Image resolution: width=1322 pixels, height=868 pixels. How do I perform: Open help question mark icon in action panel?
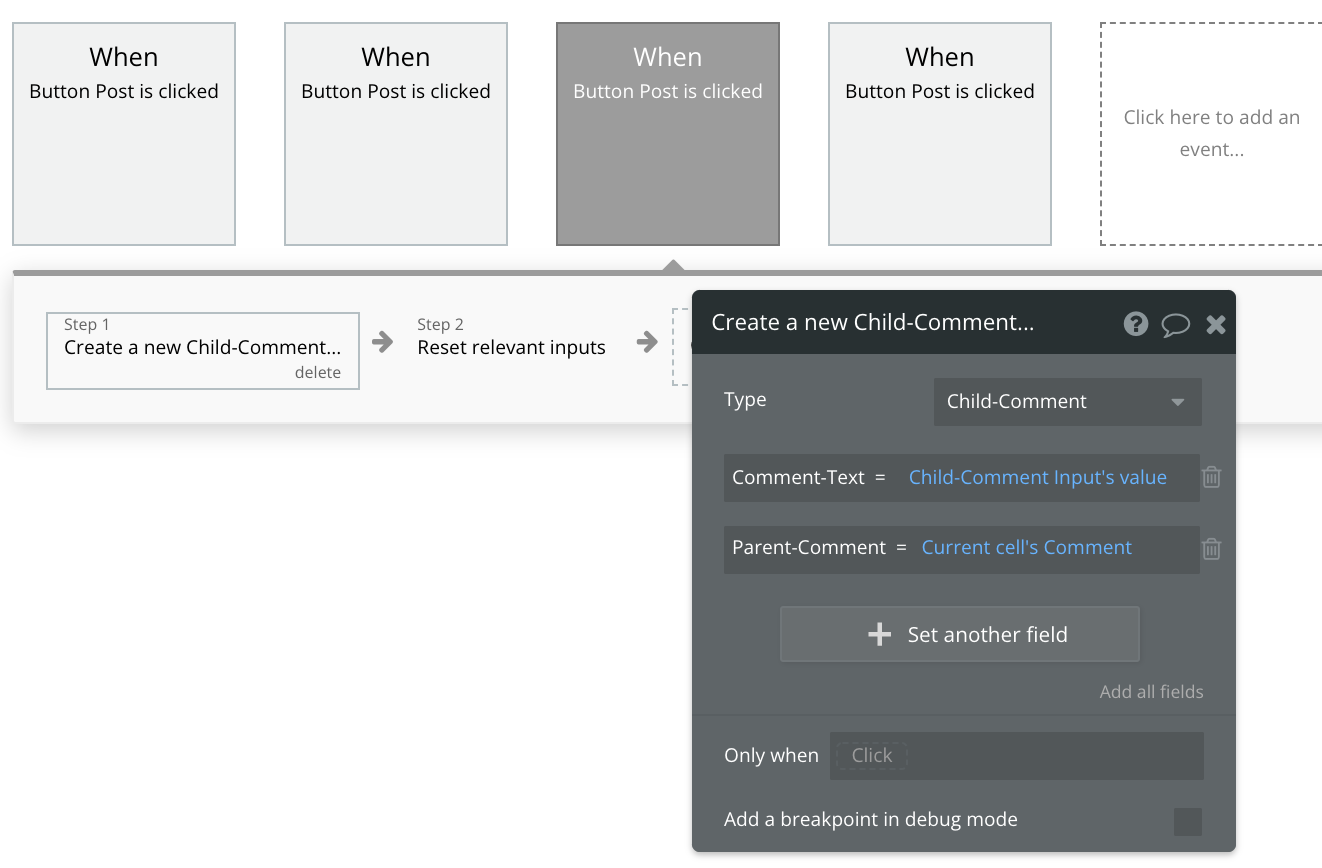[1136, 323]
